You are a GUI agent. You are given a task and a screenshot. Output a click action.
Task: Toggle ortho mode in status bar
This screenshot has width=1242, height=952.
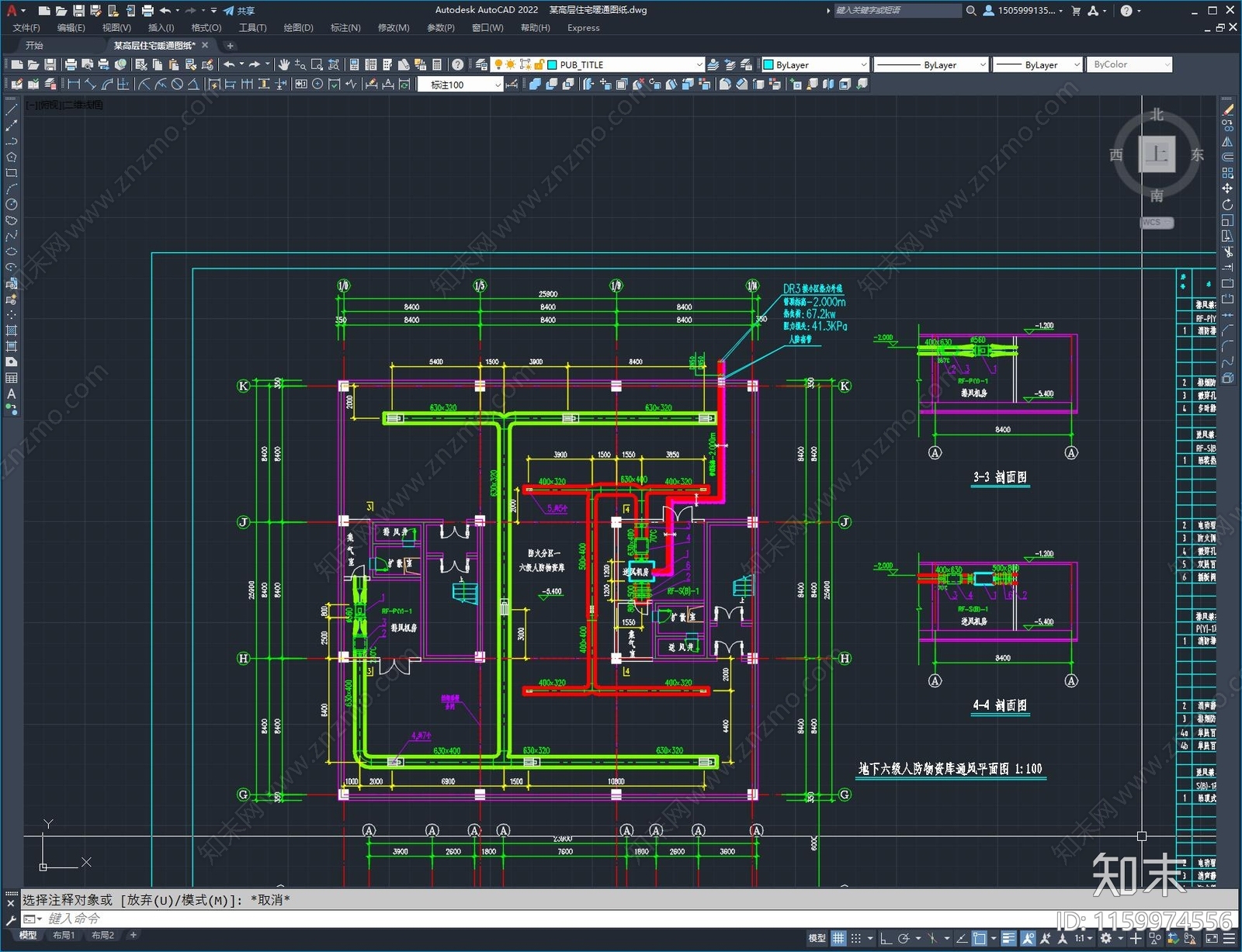[886, 938]
